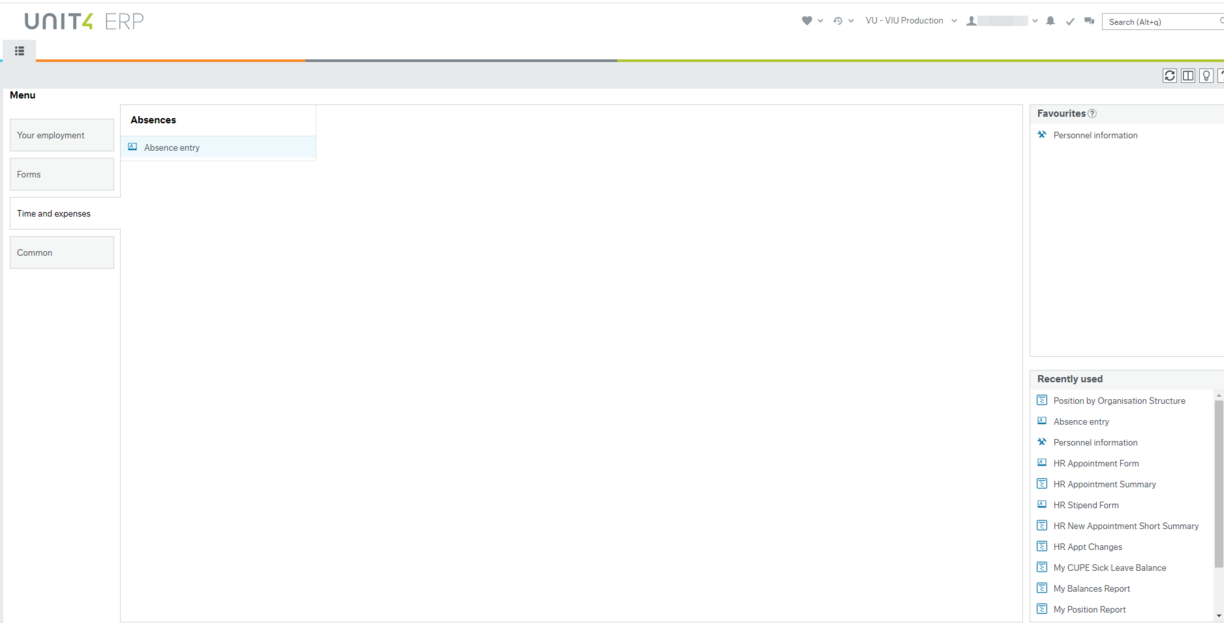Expand the arrow next to heart icon
1224x623 pixels.
click(x=821, y=21)
